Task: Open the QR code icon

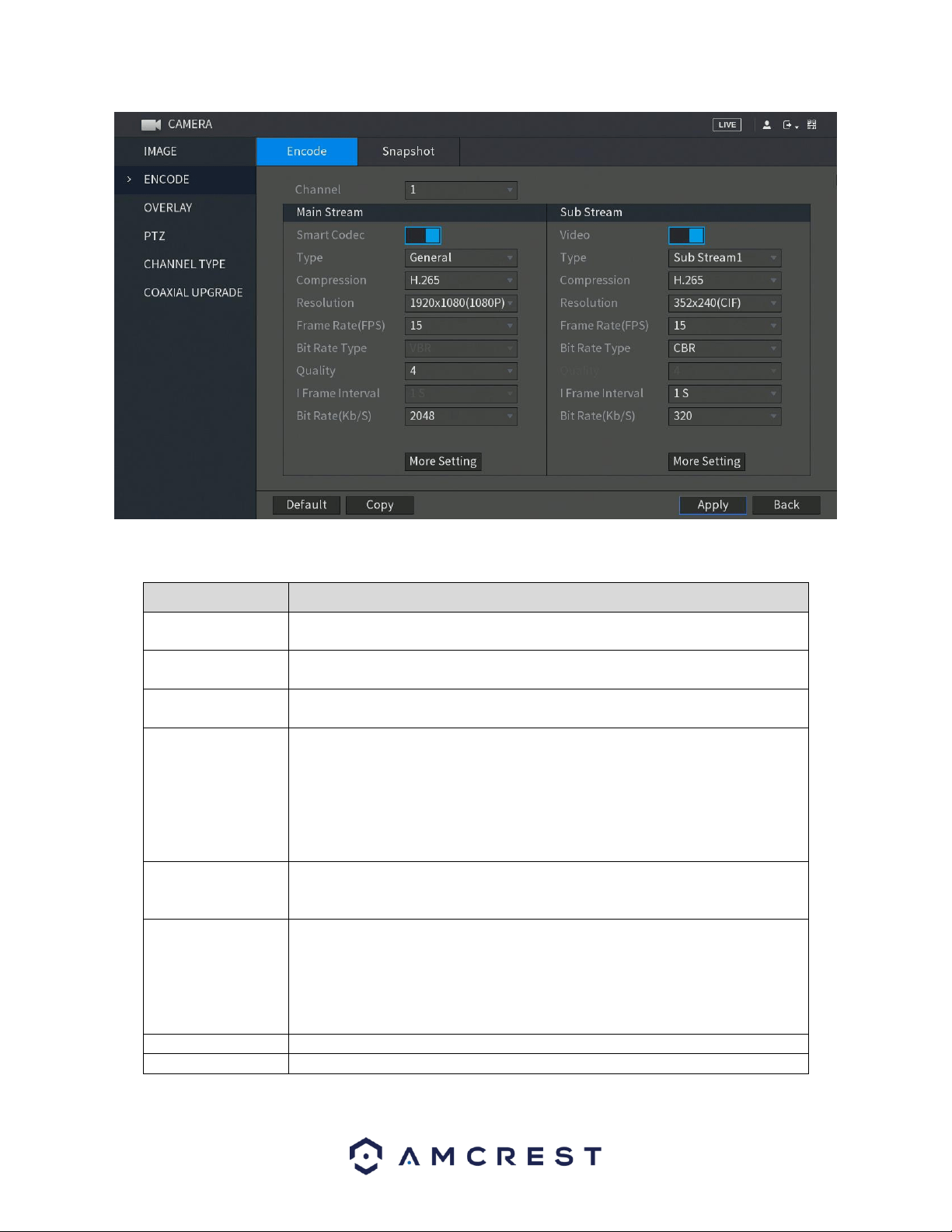Action: click(812, 124)
